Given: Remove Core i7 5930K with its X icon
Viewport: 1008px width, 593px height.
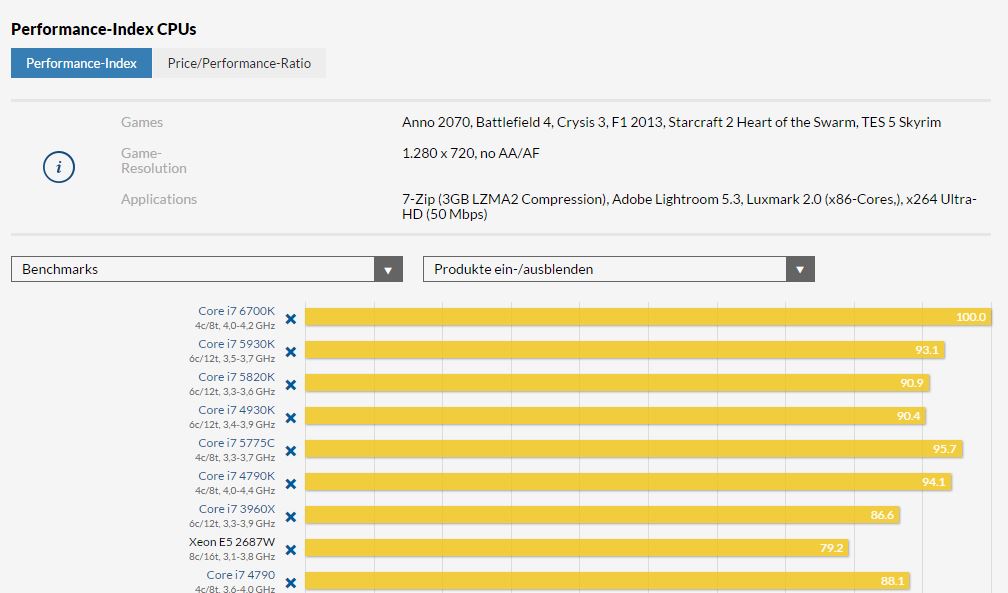Looking at the screenshot, I should pos(291,352).
